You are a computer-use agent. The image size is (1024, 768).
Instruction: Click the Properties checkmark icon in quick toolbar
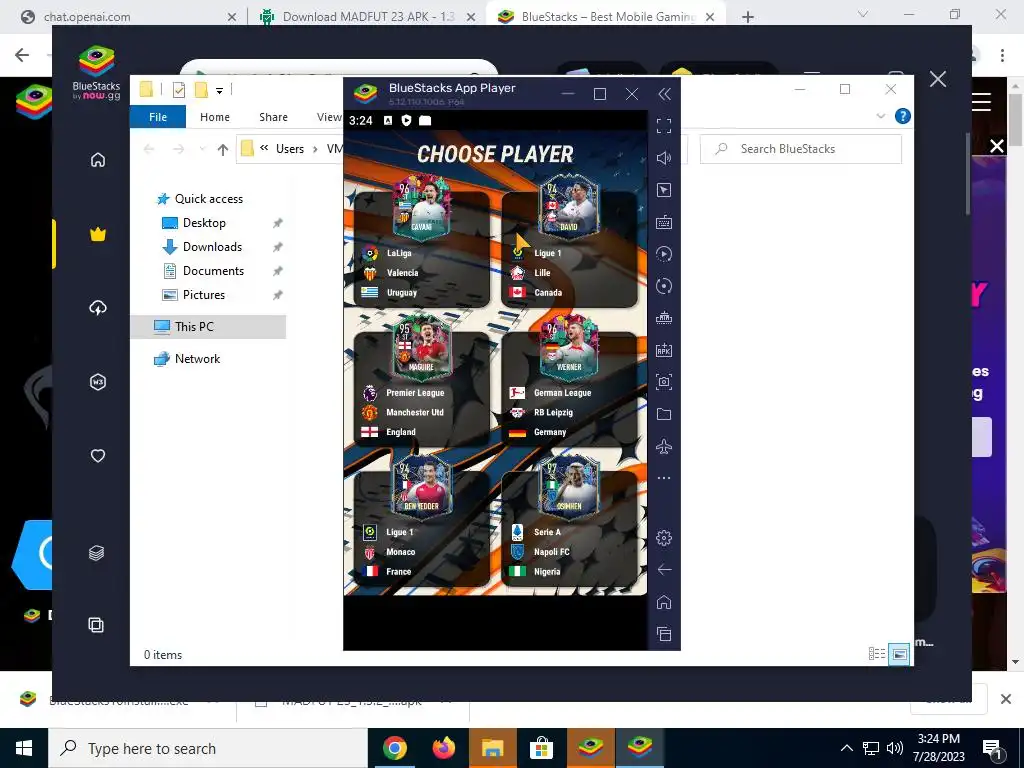[178, 90]
